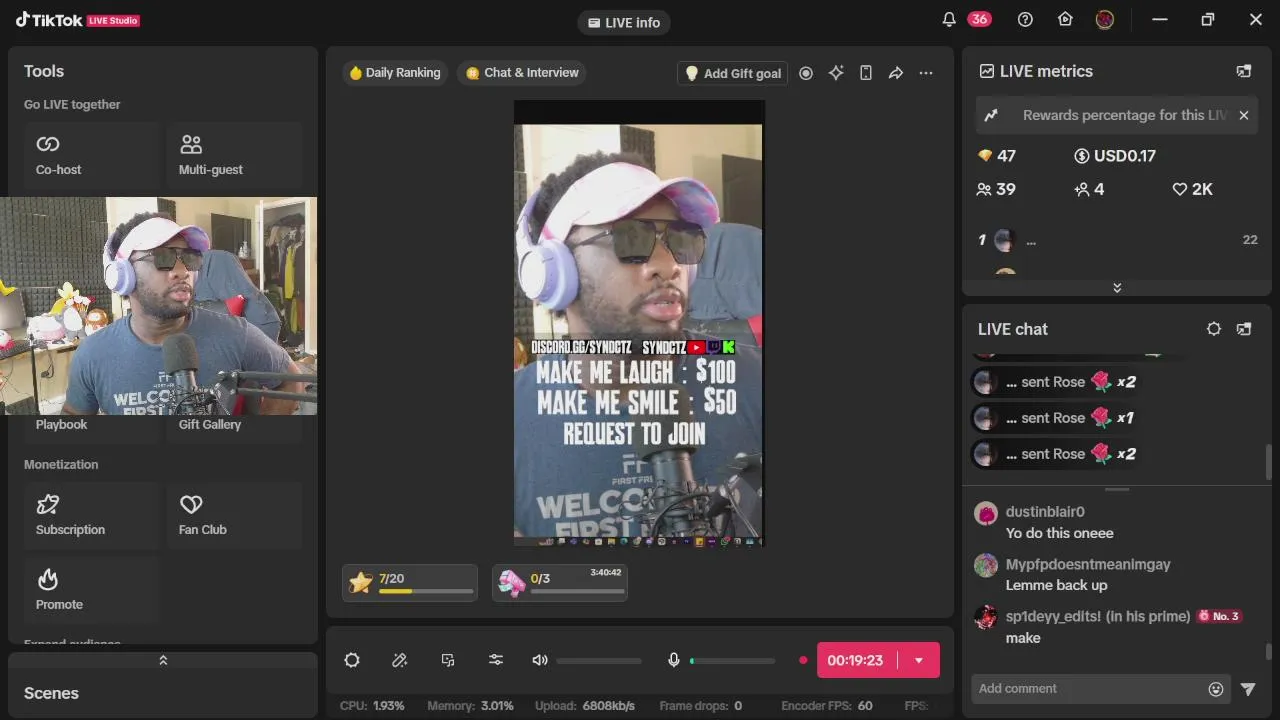Screen dimensions: 1280x720
Task: Open the dropdown arrow on the LIVE timer button
Action: click(x=919, y=660)
